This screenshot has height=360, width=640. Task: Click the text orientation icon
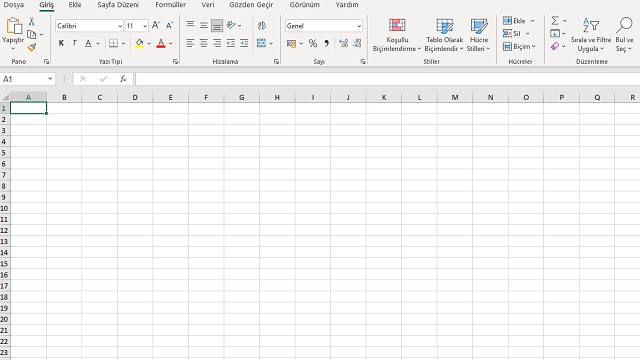tap(231, 25)
